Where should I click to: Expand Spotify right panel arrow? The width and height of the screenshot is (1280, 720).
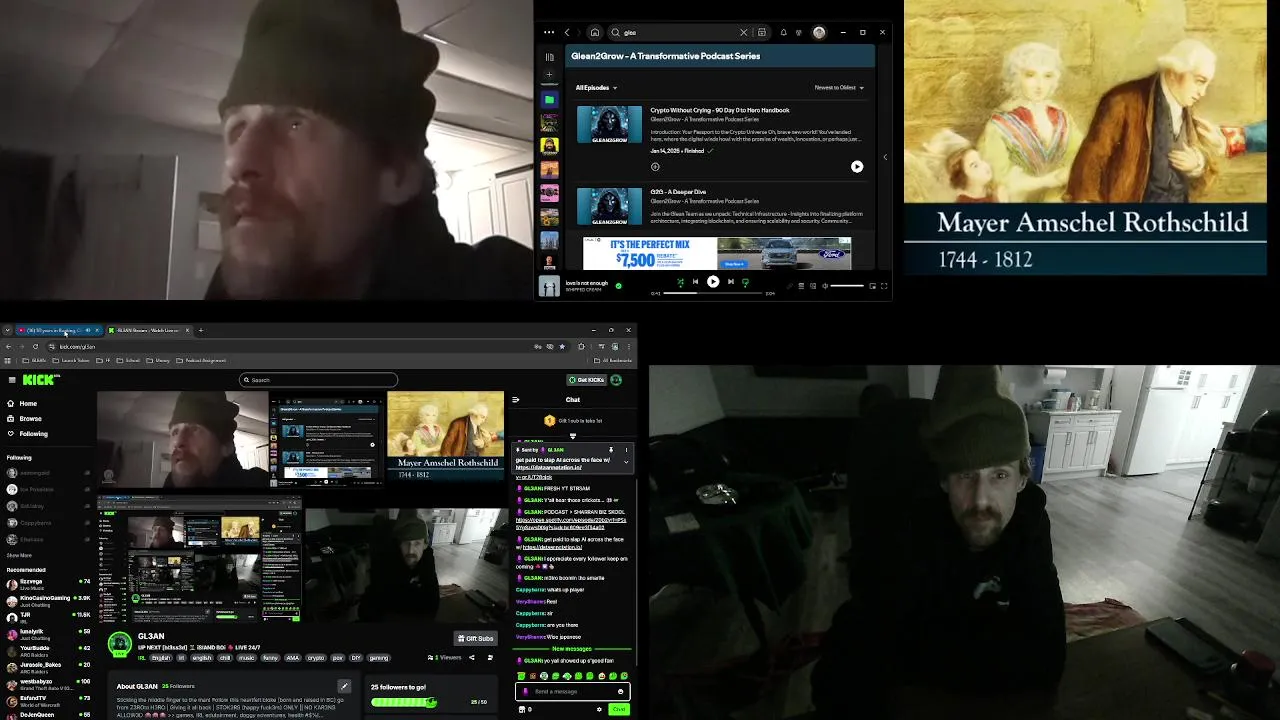pos(885,157)
